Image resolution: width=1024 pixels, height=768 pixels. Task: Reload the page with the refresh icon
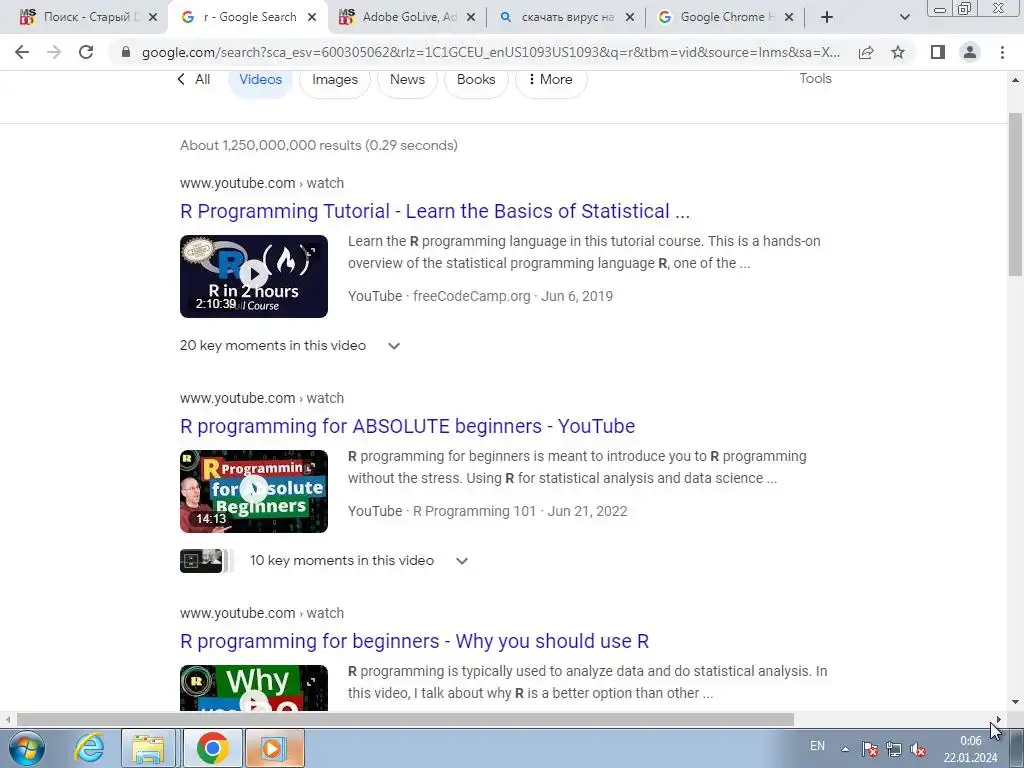pyautogui.click(x=86, y=52)
